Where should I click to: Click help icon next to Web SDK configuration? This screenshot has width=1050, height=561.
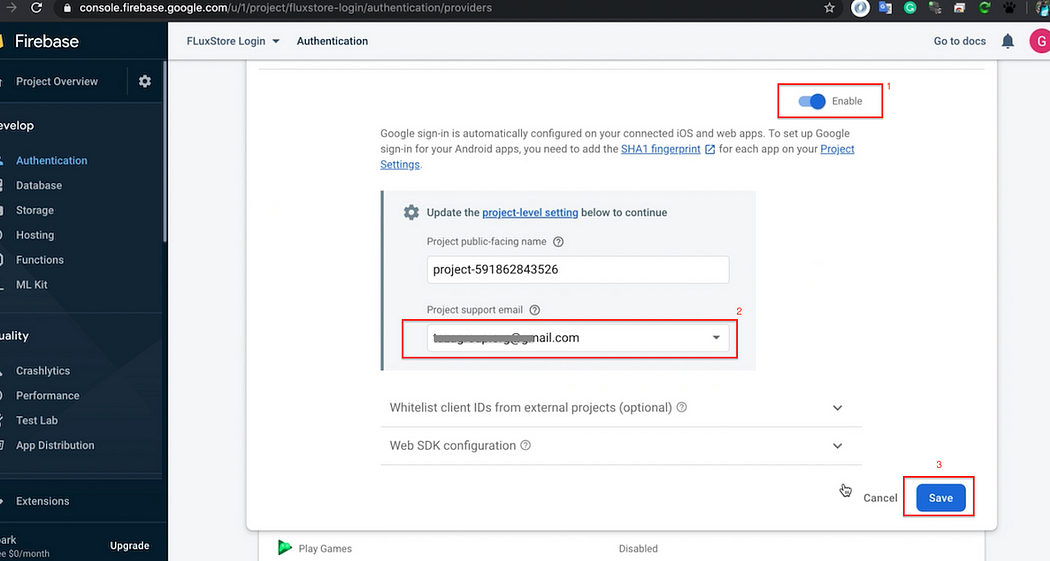click(525, 446)
